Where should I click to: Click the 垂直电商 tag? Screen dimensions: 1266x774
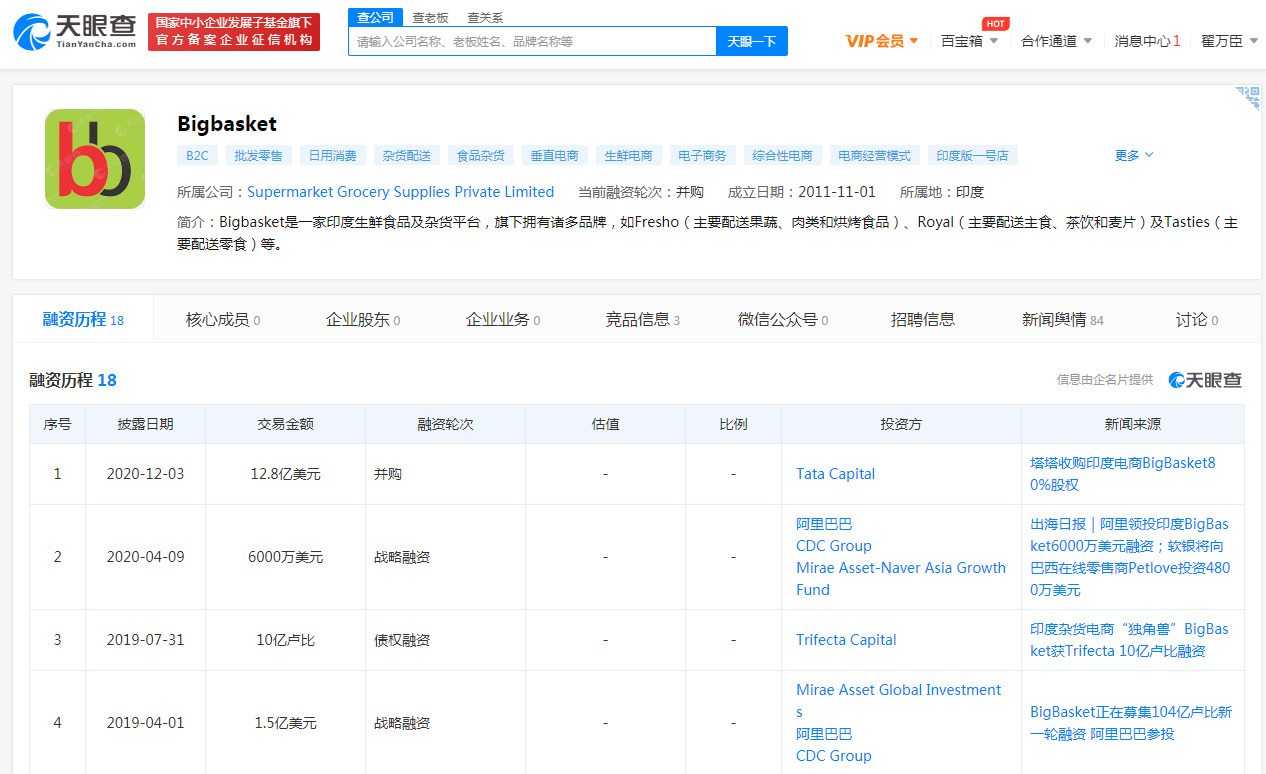555,155
